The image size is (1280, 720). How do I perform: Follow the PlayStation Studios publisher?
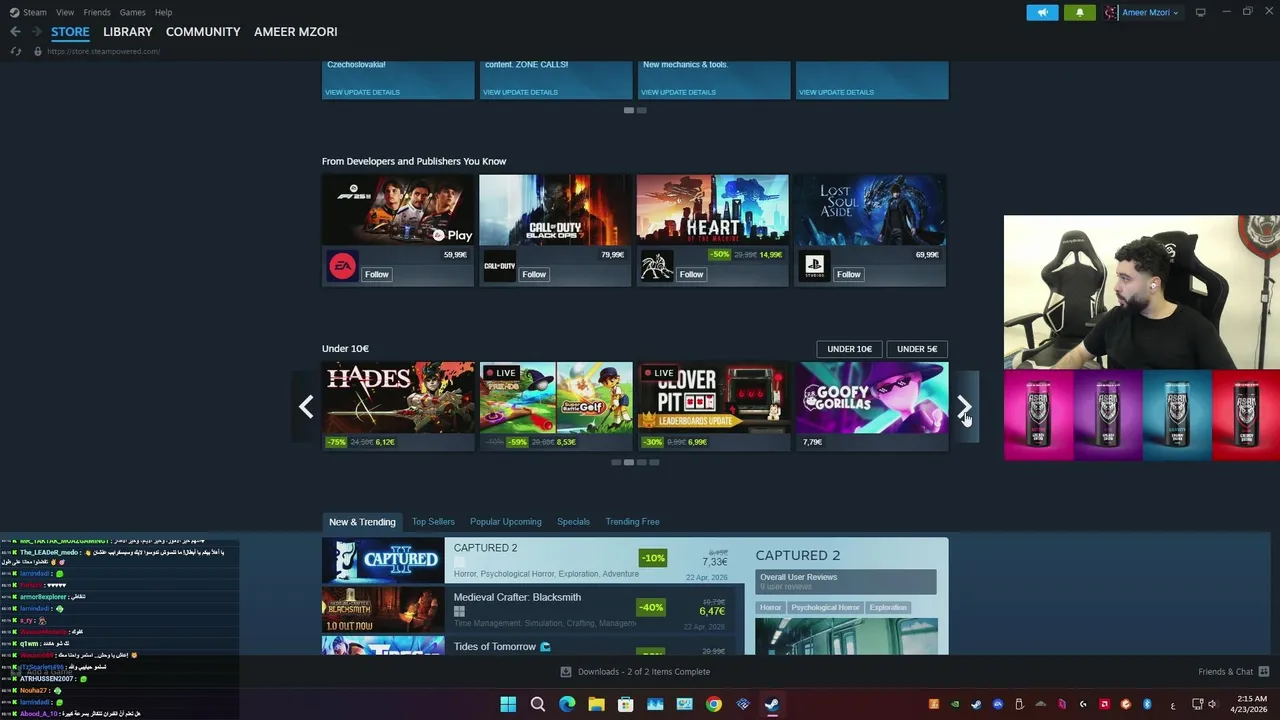tap(849, 274)
